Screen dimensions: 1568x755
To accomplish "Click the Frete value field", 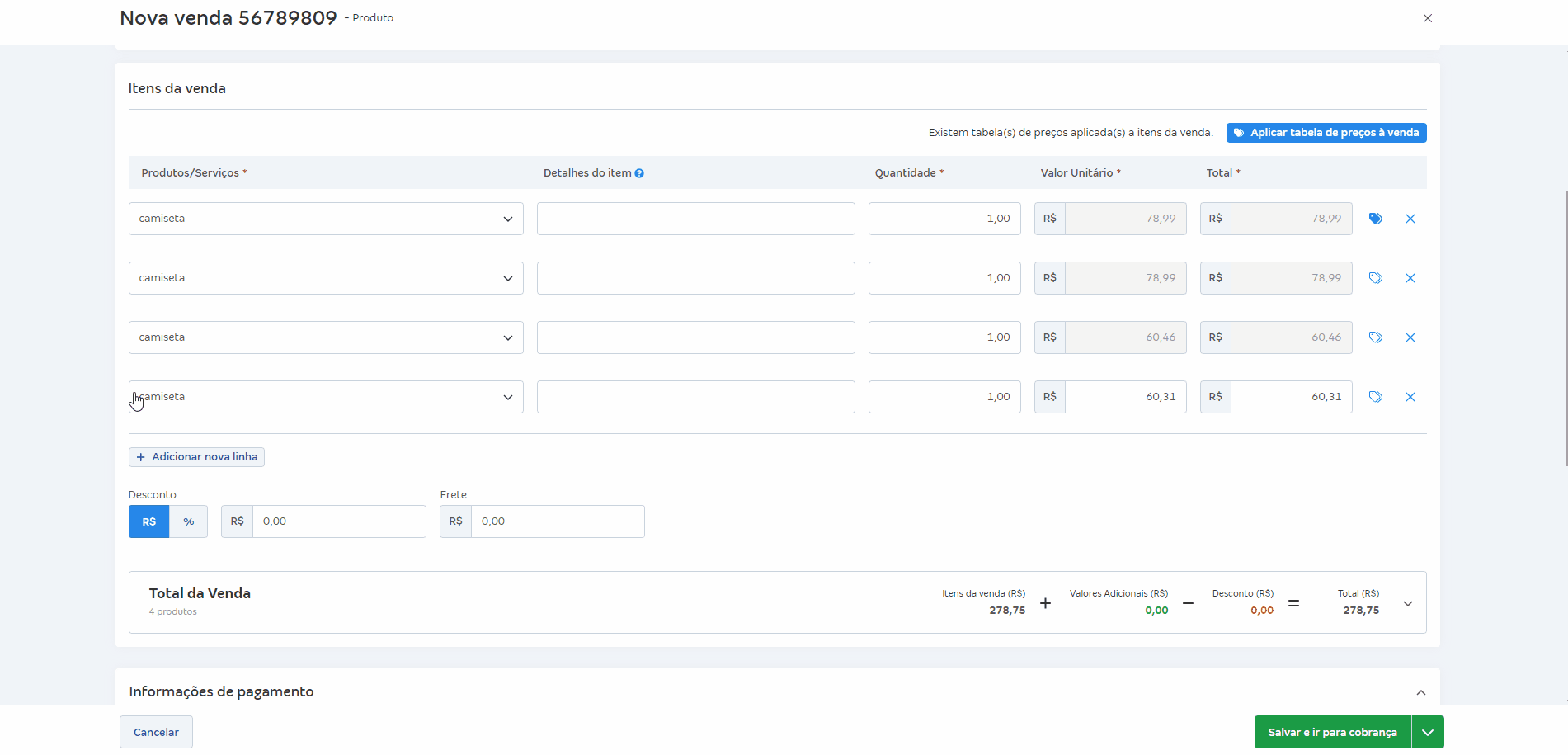I will 558,521.
